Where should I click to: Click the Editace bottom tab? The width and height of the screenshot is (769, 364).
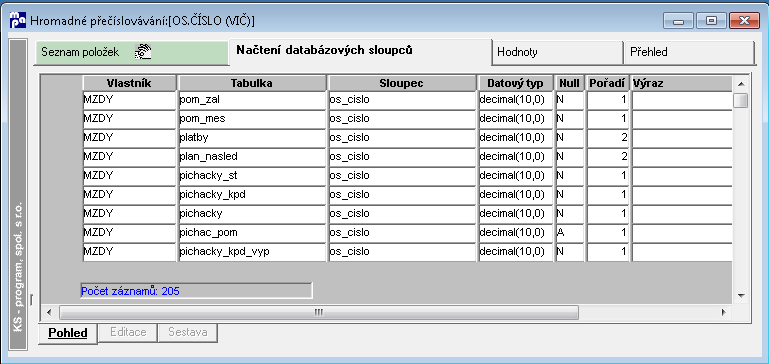(x=128, y=333)
